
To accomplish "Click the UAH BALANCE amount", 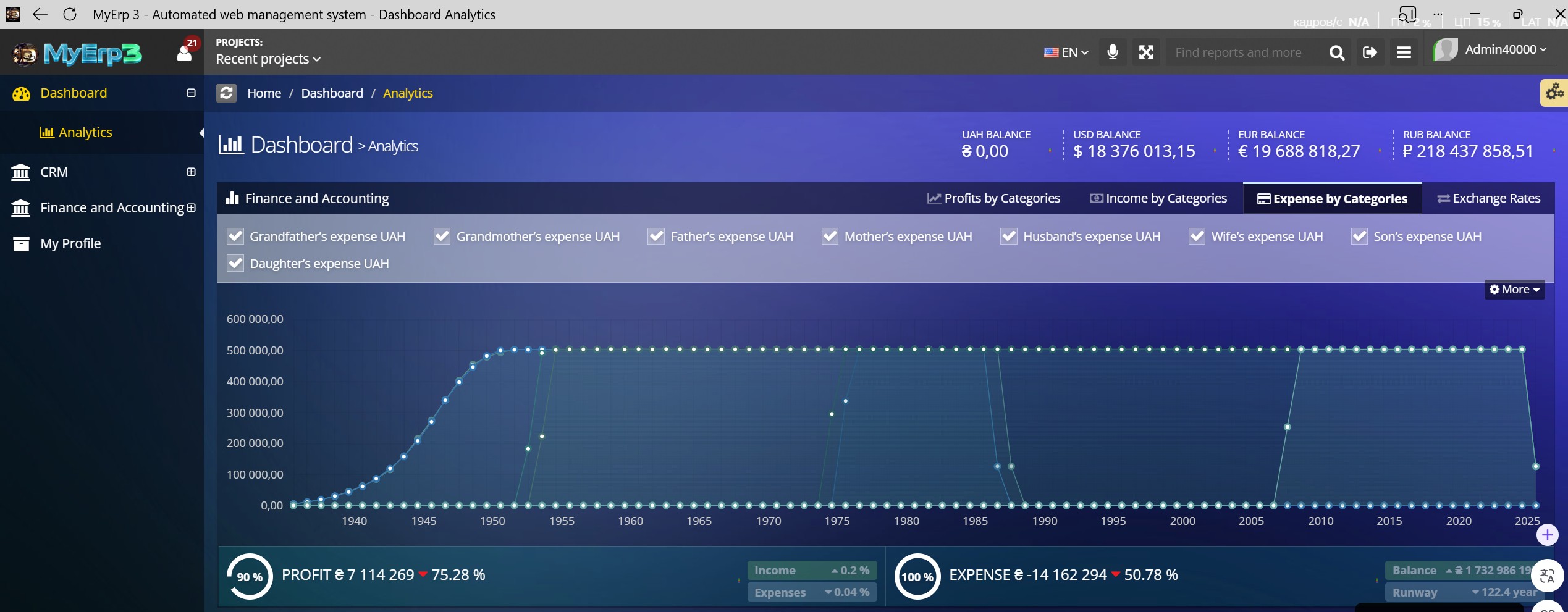I will pos(985,151).
